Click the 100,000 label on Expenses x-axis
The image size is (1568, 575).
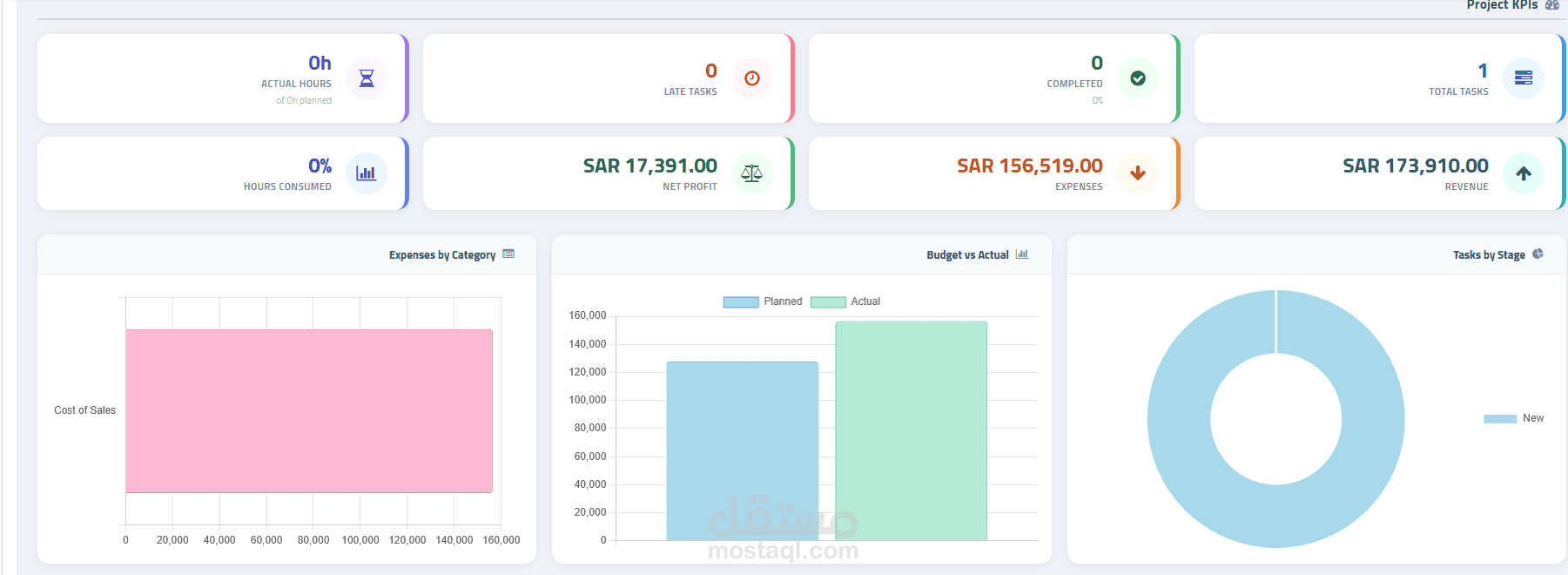click(x=360, y=540)
